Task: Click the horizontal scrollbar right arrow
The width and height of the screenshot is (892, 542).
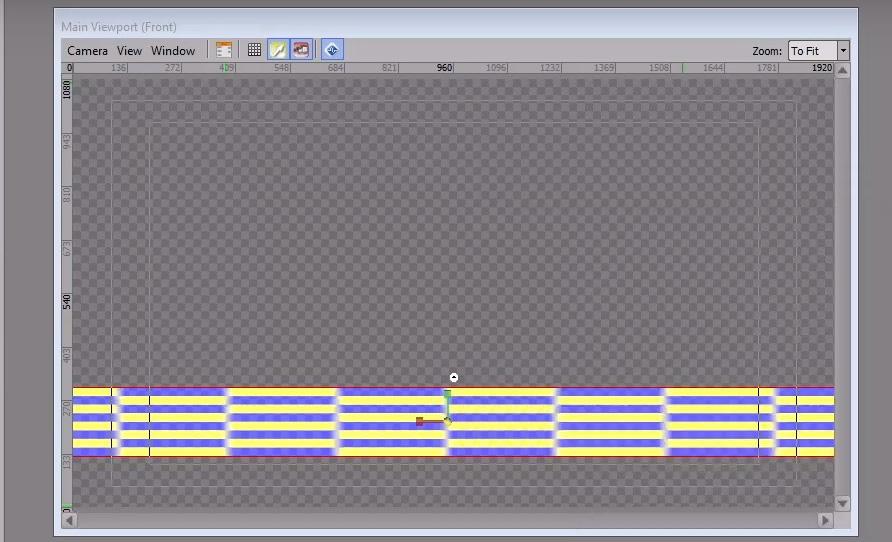Action: click(825, 520)
